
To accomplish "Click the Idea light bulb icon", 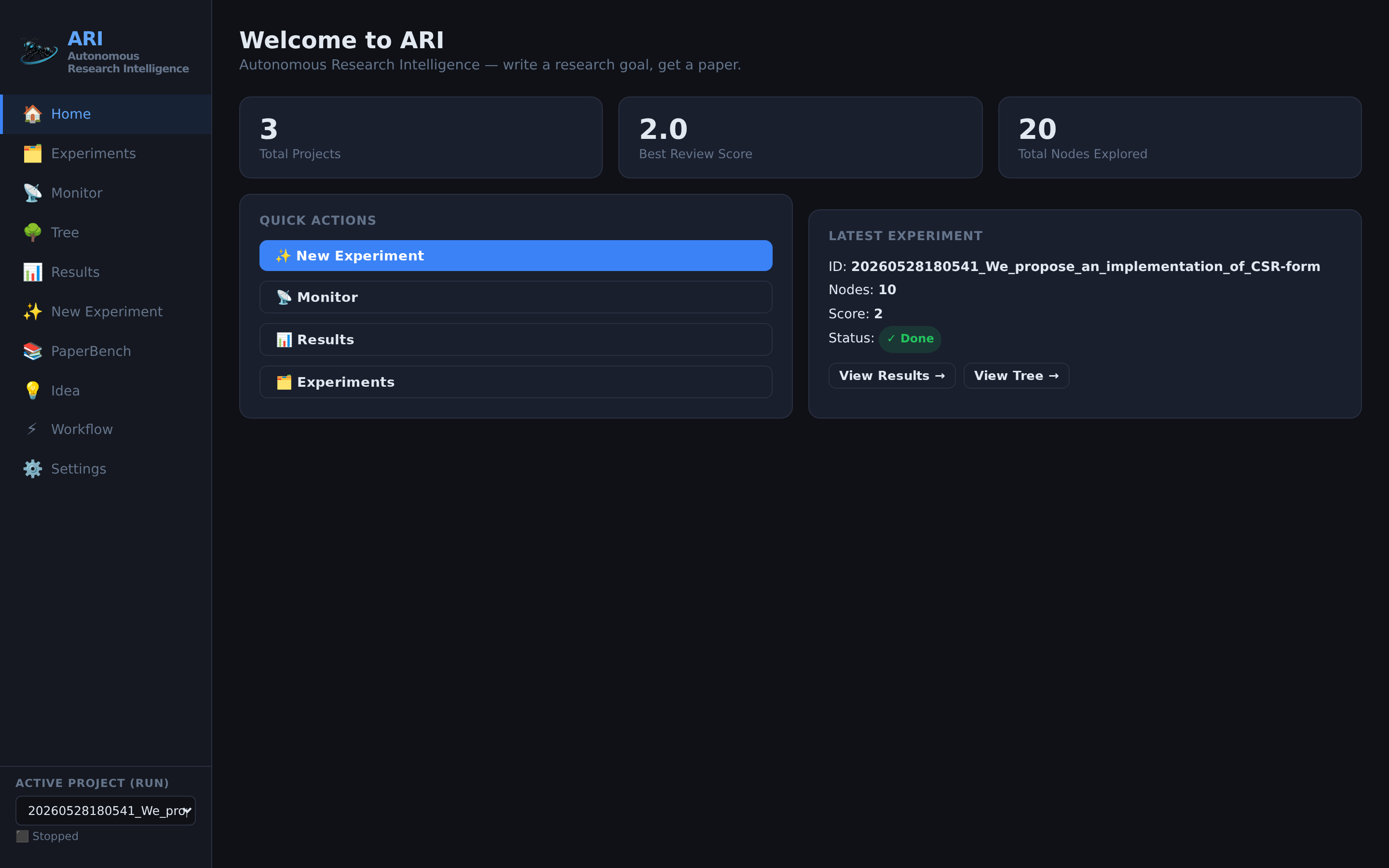I will point(33,391).
